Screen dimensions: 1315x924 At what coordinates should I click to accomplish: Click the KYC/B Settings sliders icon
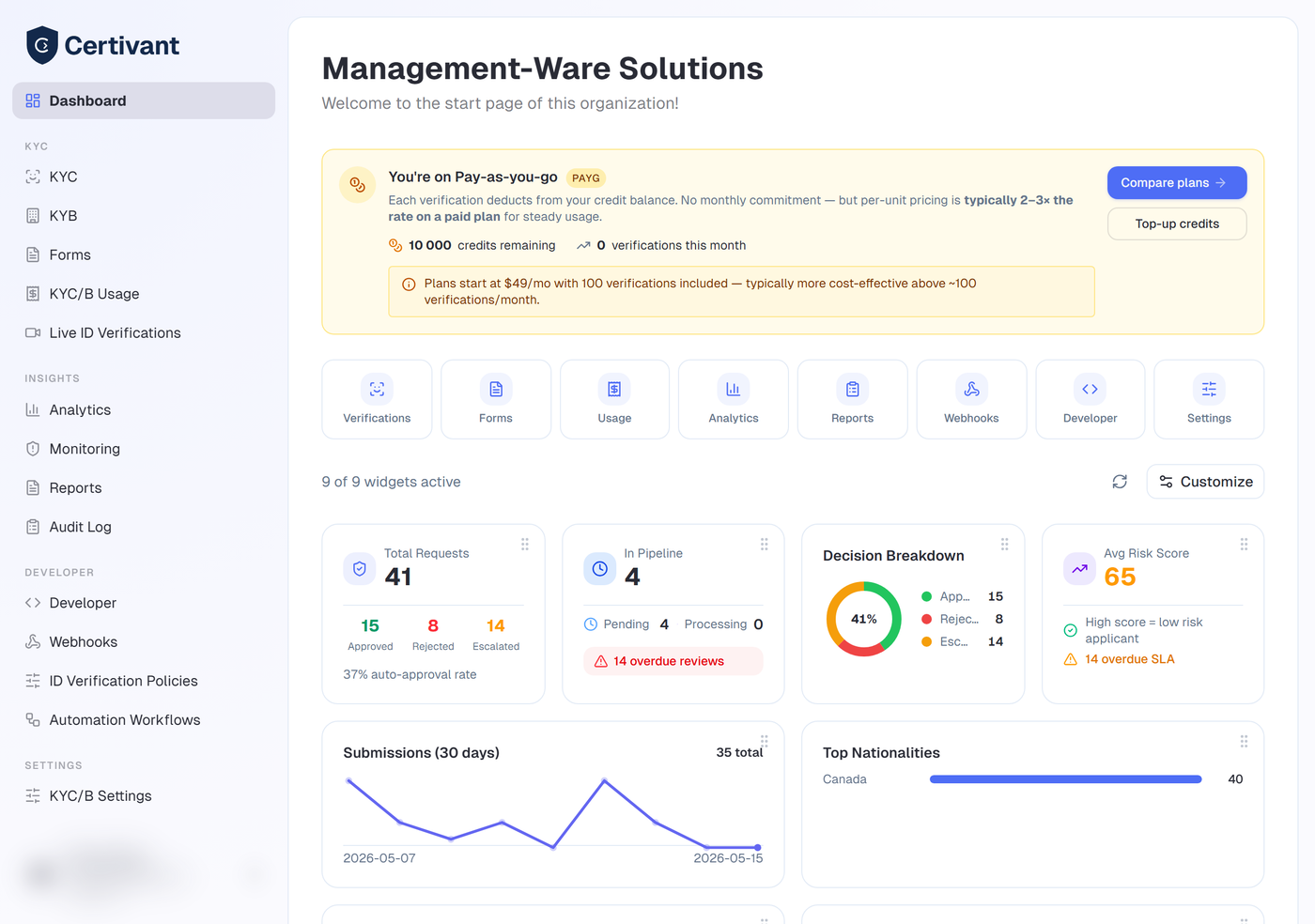point(33,795)
